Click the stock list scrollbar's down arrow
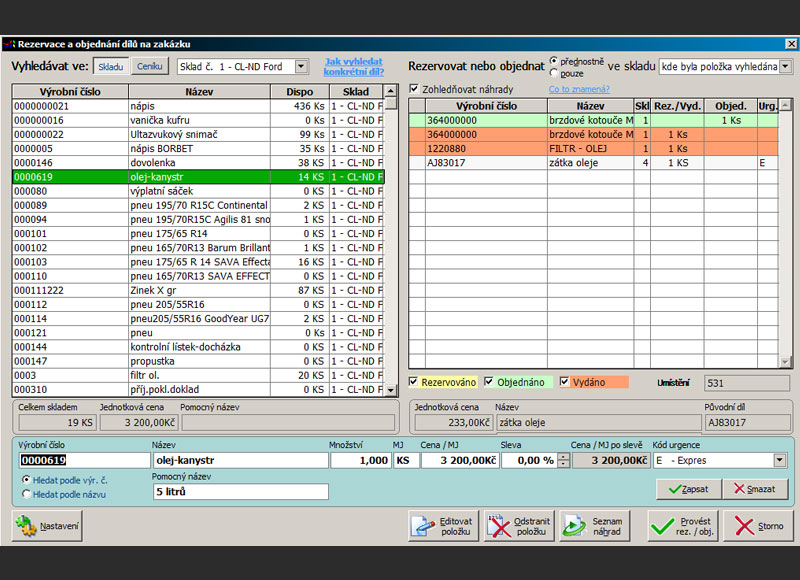Viewport: 800px width, 580px height. (390, 390)
